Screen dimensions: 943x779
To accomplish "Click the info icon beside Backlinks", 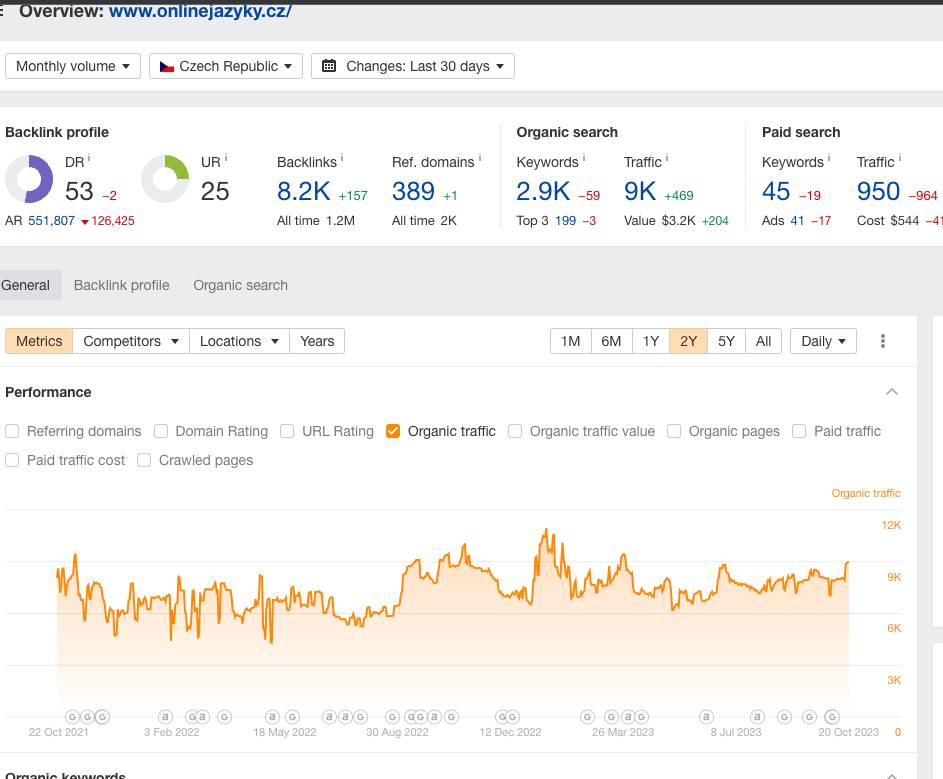I will coord(342,158).
